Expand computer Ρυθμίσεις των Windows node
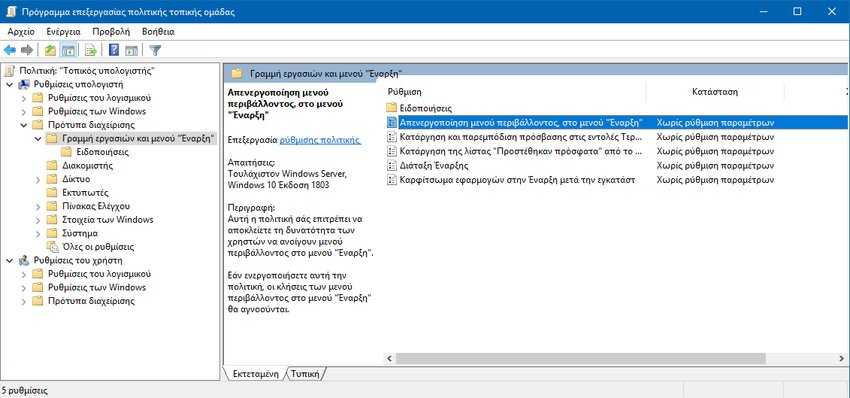The width and height of the screenshot is (850, 398). point(24,112)
